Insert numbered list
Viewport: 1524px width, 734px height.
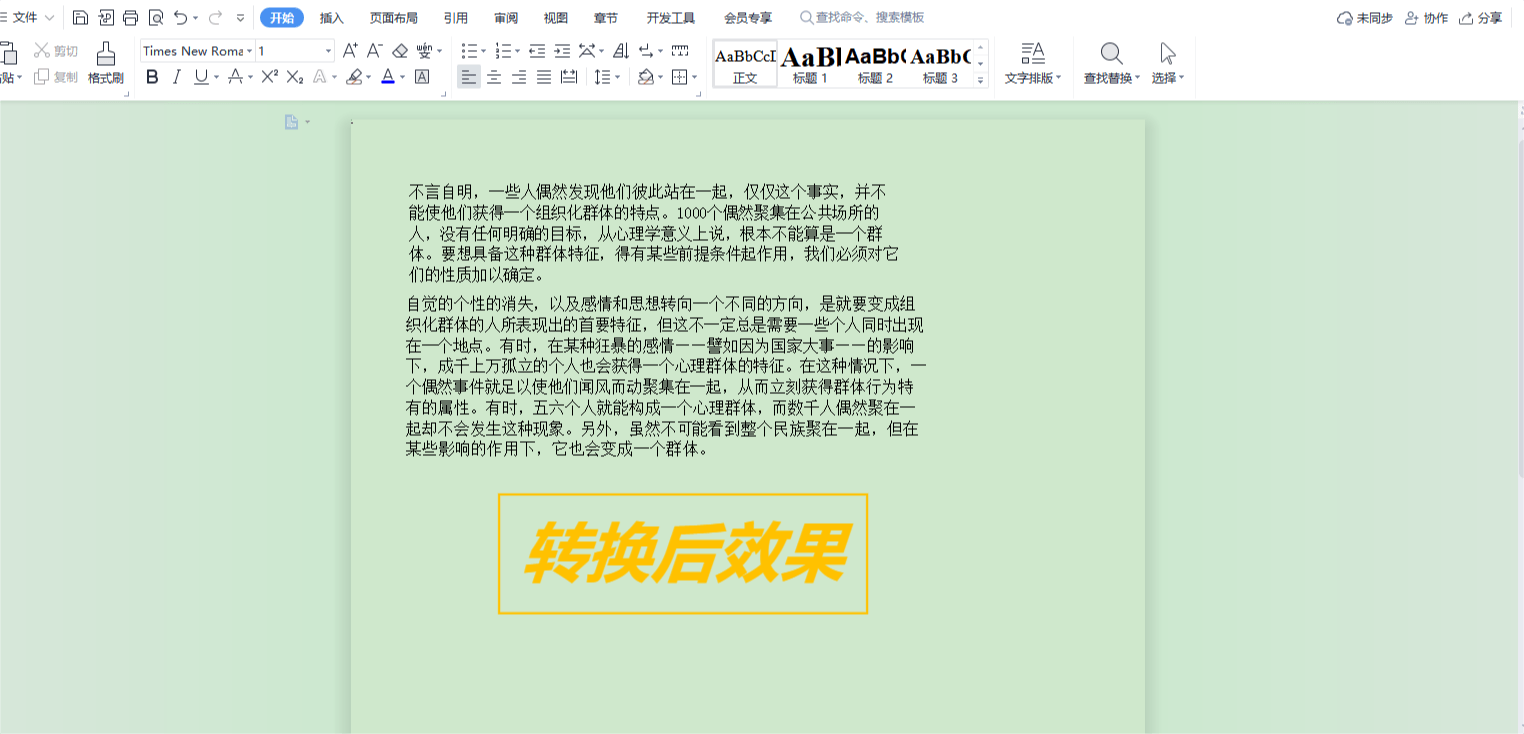503,50
